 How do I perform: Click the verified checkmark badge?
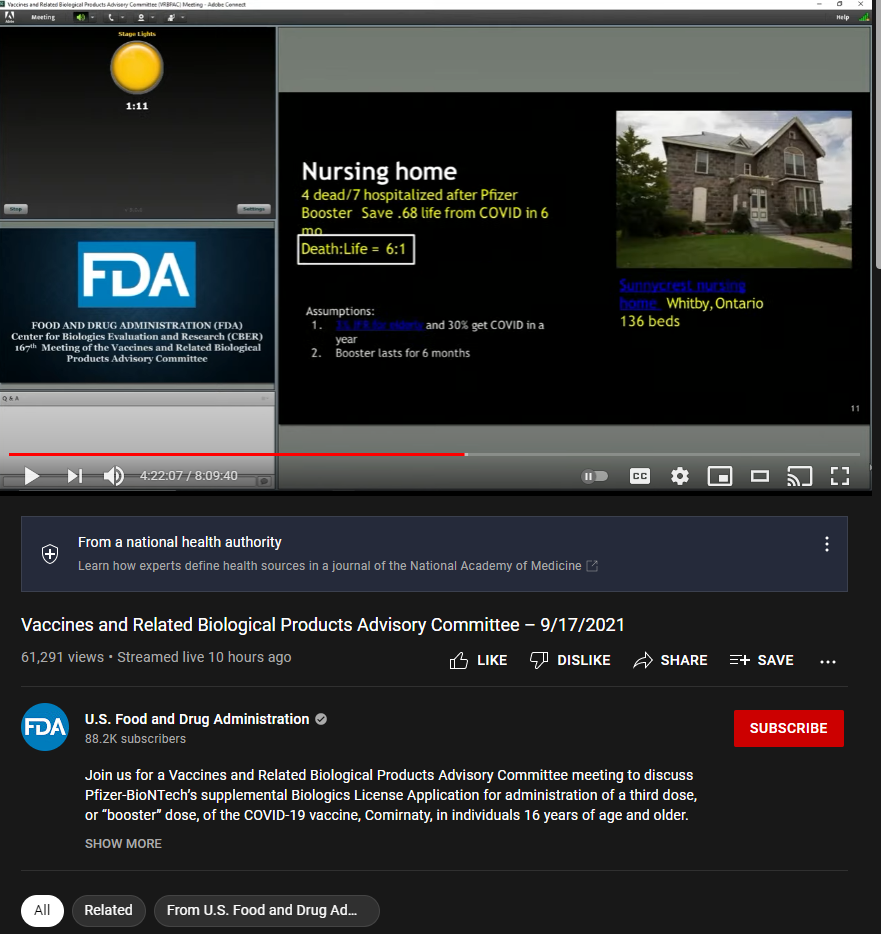click(x=321, y=719)
